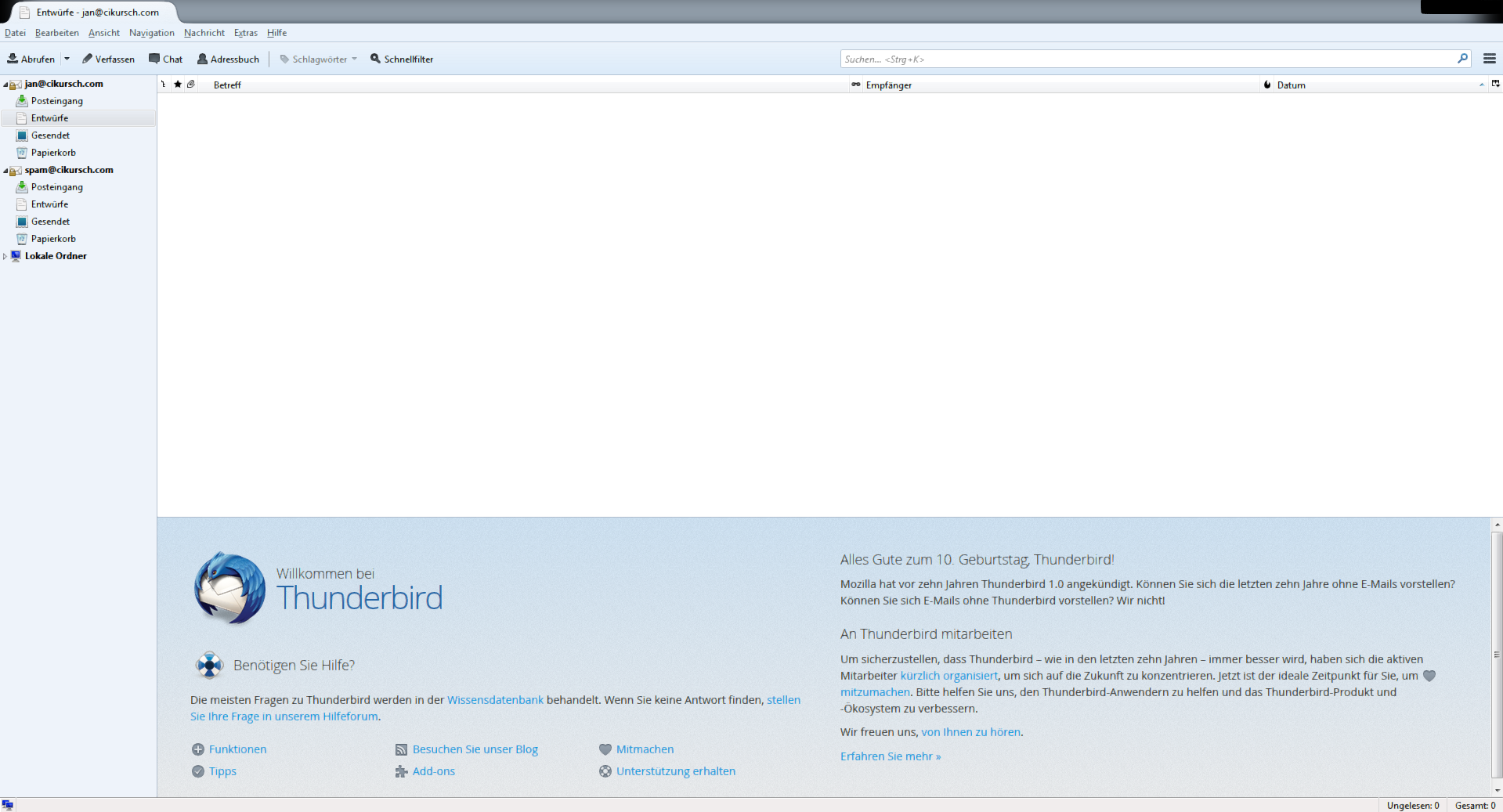Open Papierkorb under spam@cikursch.com
This screenshot has width=1503, height=812.
[53, 239]
